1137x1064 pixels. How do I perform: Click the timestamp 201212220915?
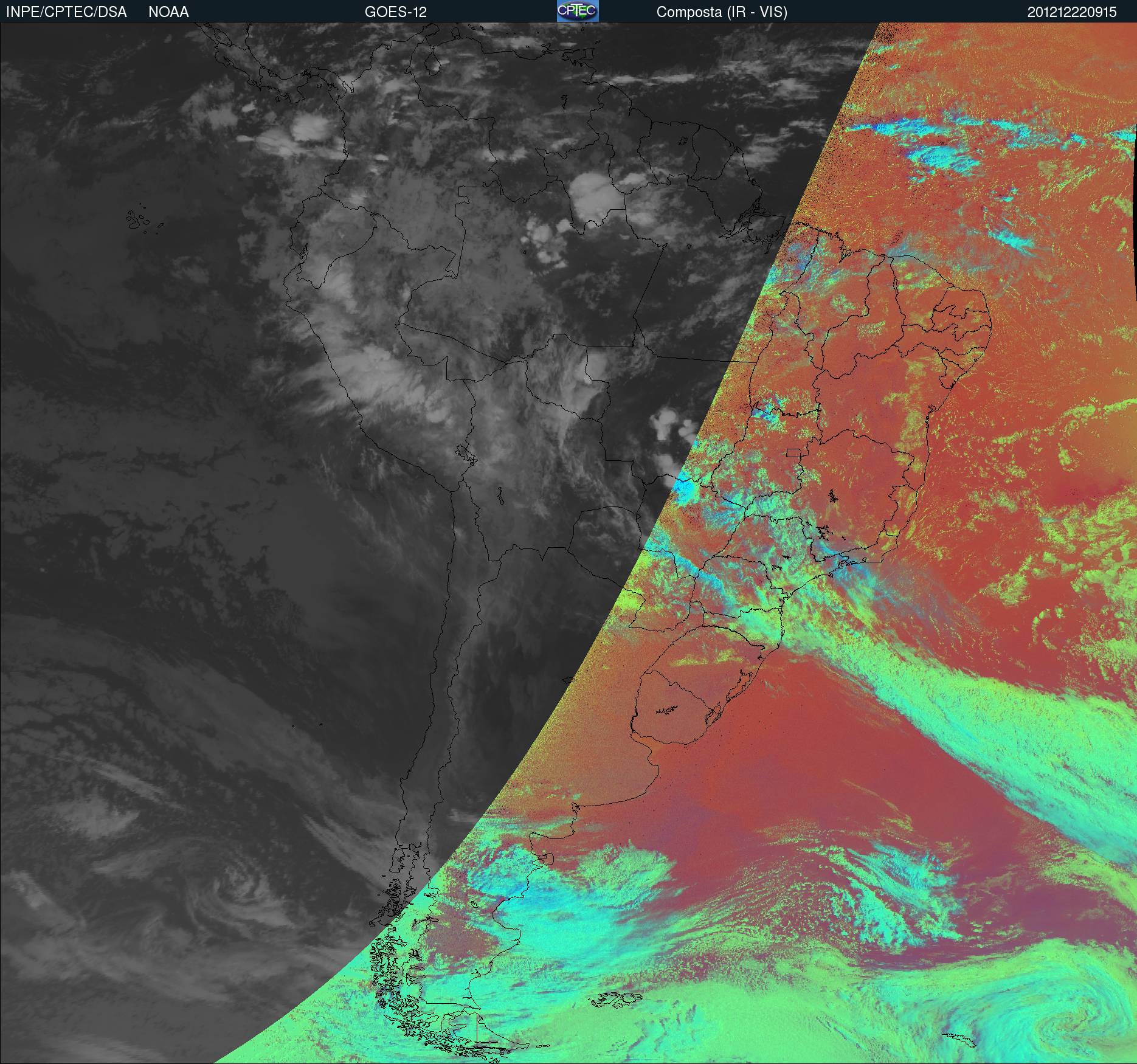(x=1072, y=12)
